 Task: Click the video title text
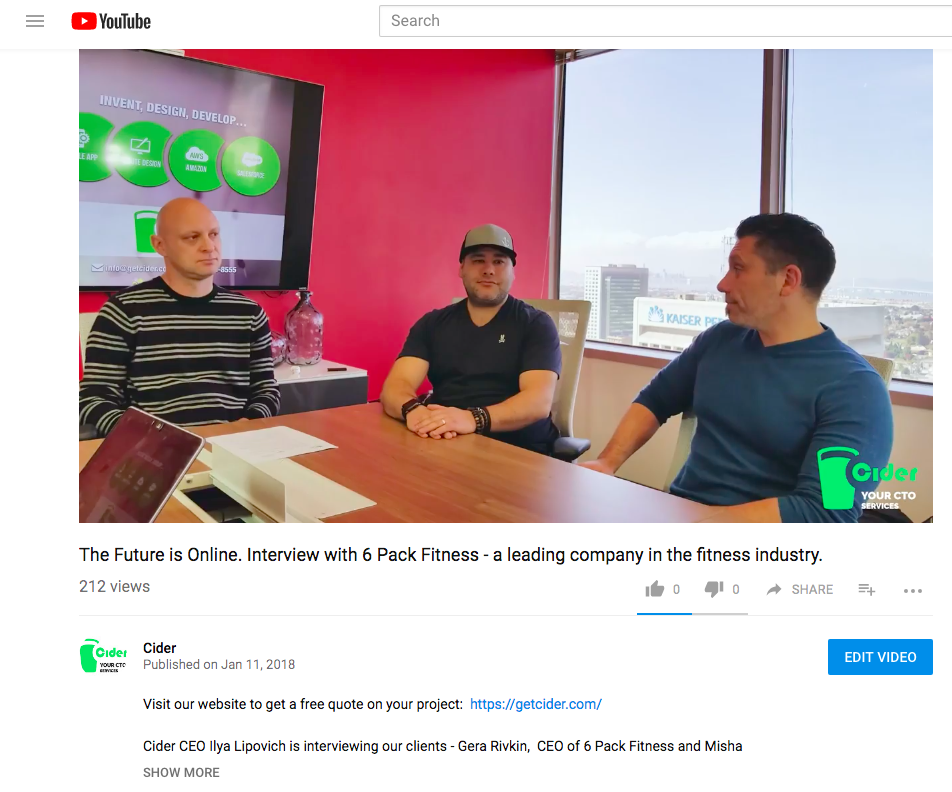point(450,555)
